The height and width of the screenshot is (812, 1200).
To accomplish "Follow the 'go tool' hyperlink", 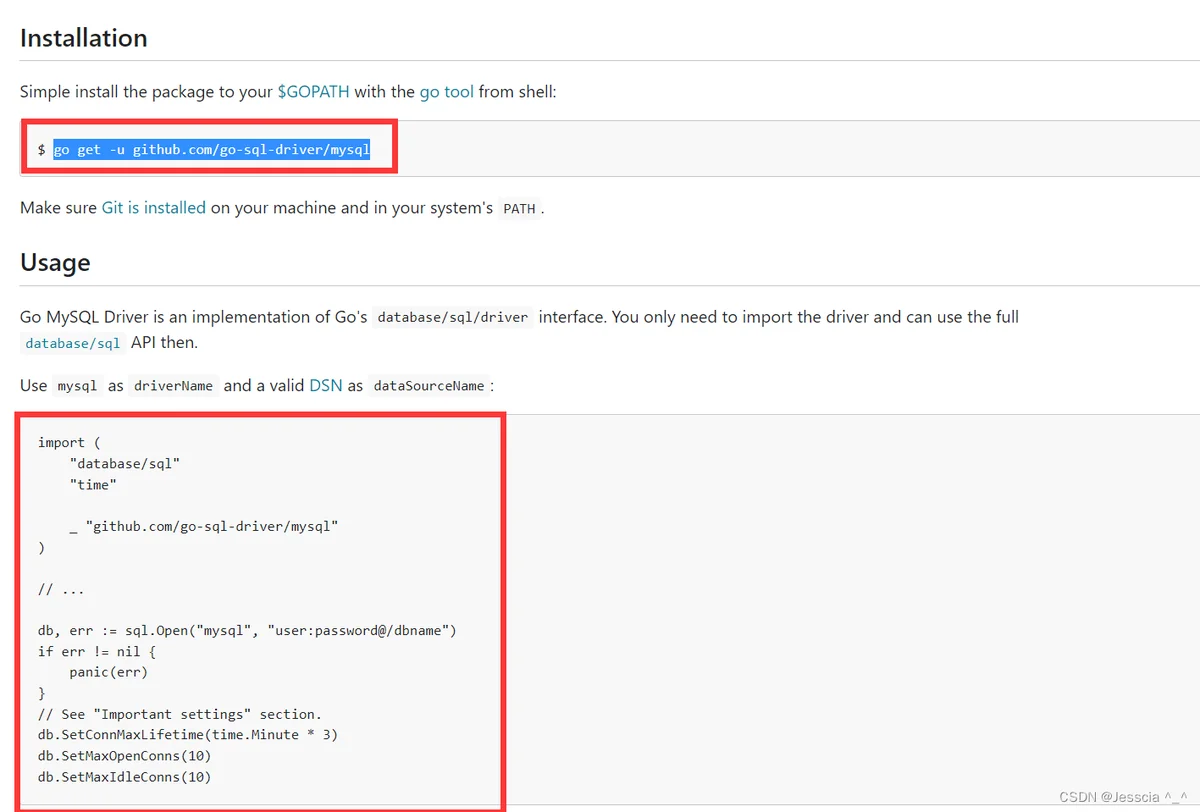I will (446, 92).
